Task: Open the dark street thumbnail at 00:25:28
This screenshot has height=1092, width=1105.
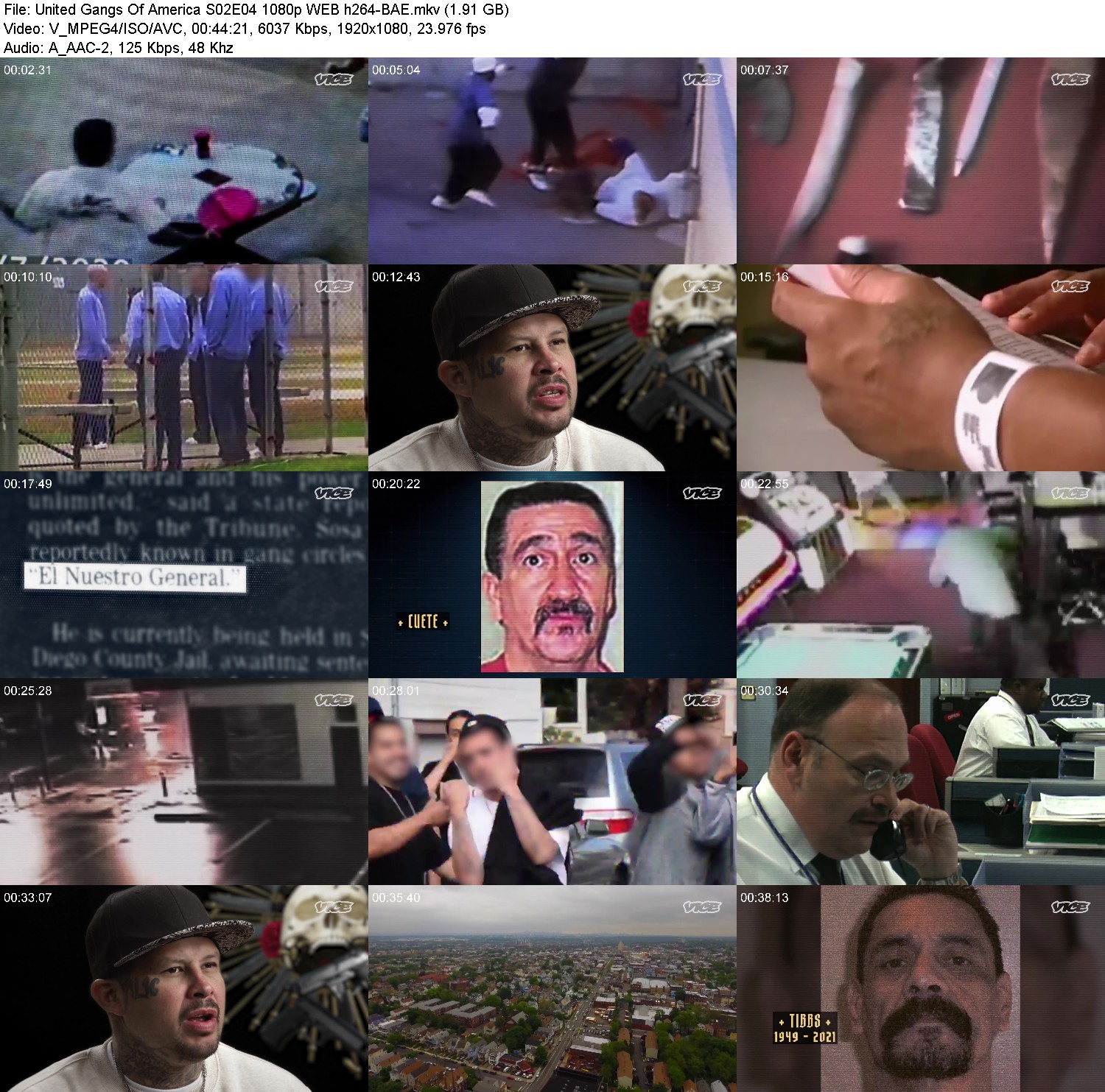Action: click(183, 781)
